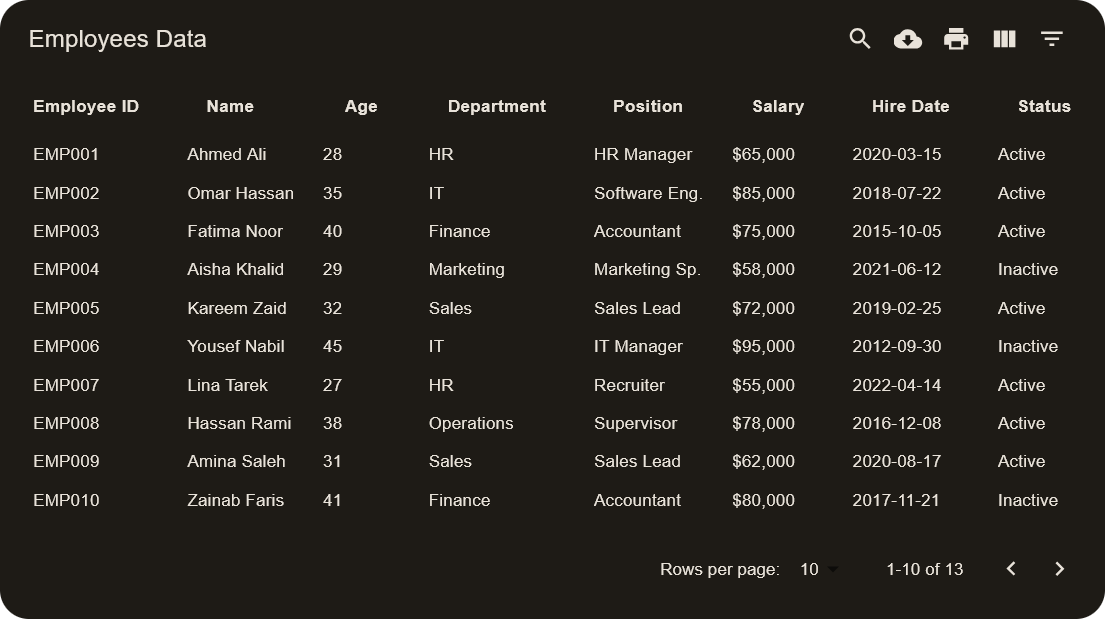Select the EMP004 row cell

point(66,269)
